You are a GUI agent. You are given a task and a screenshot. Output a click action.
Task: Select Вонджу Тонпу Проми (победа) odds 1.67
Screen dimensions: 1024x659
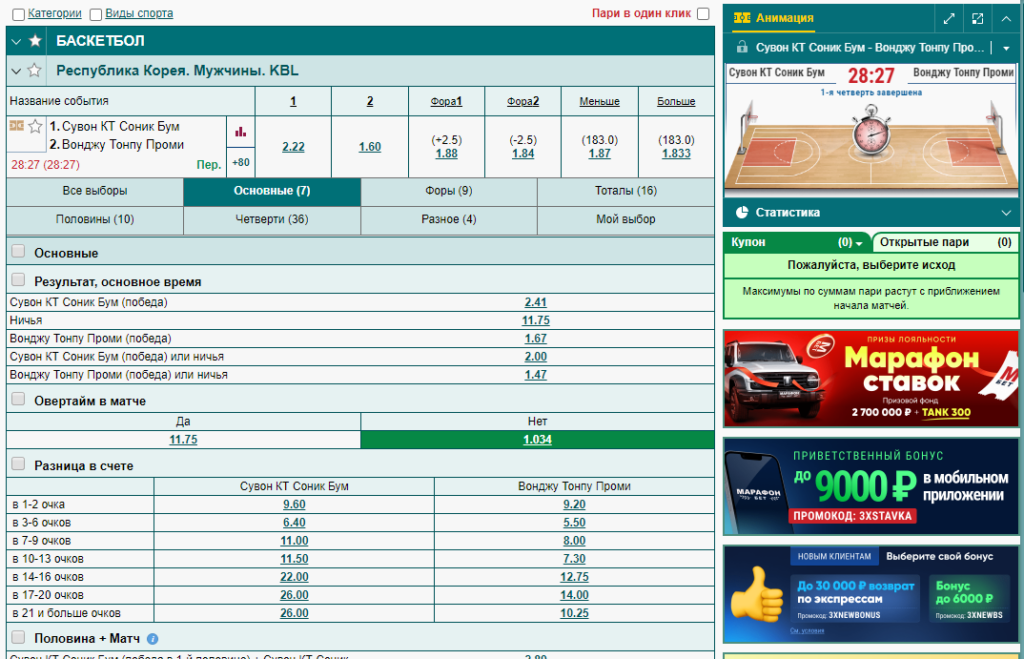(536, 339)
